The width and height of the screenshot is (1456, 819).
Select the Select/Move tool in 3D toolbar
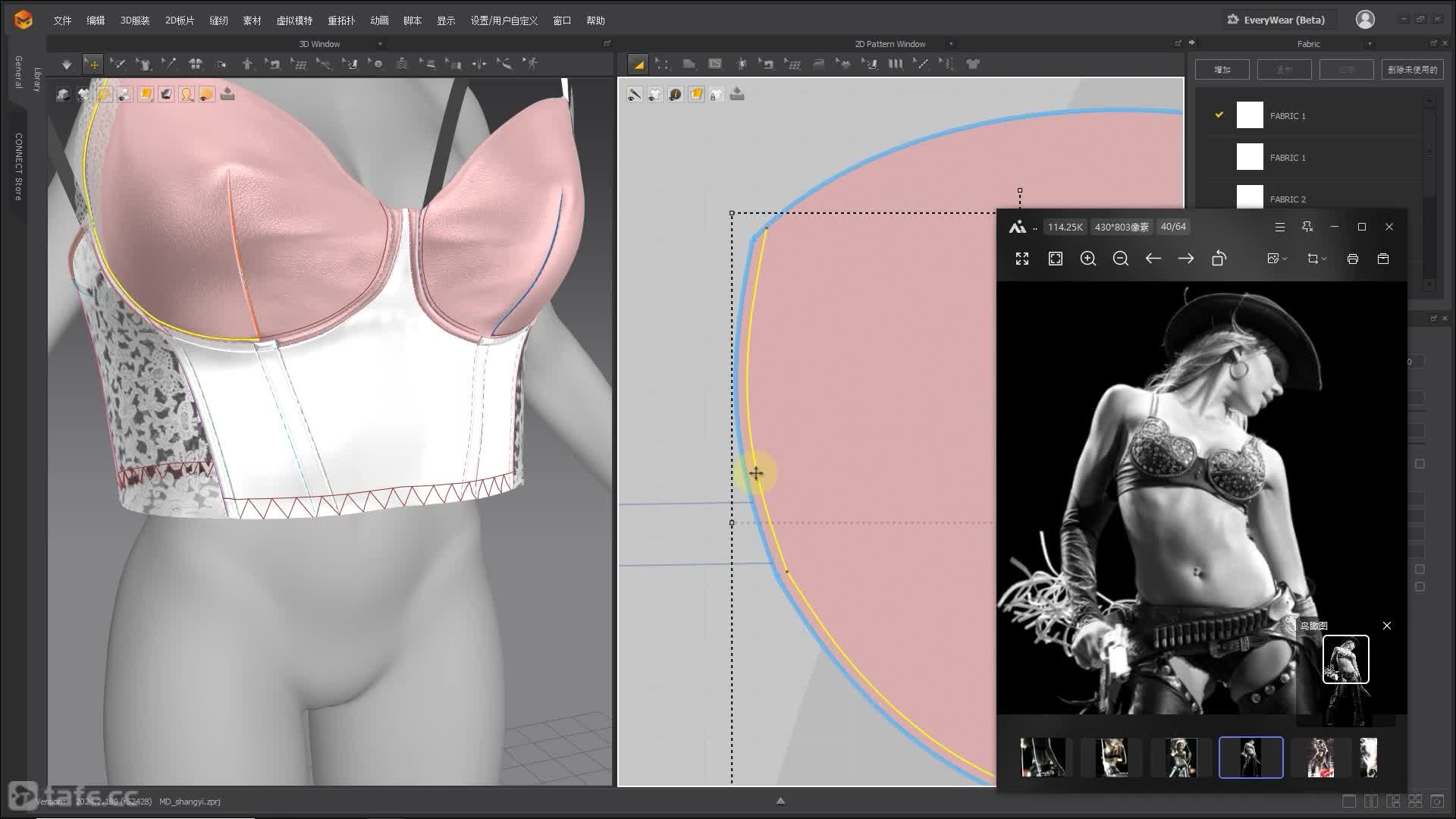[x=93, y=64]
